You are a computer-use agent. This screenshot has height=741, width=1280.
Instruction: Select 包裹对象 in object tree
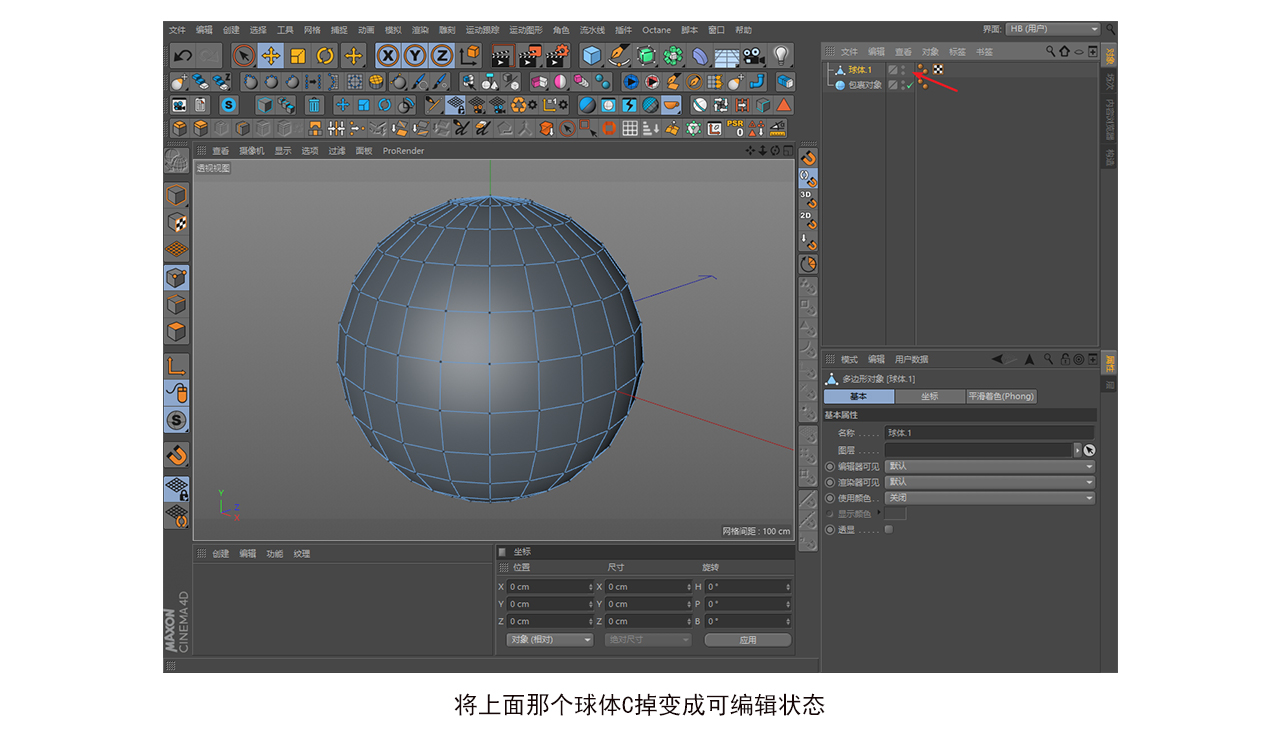click(866, 85)
